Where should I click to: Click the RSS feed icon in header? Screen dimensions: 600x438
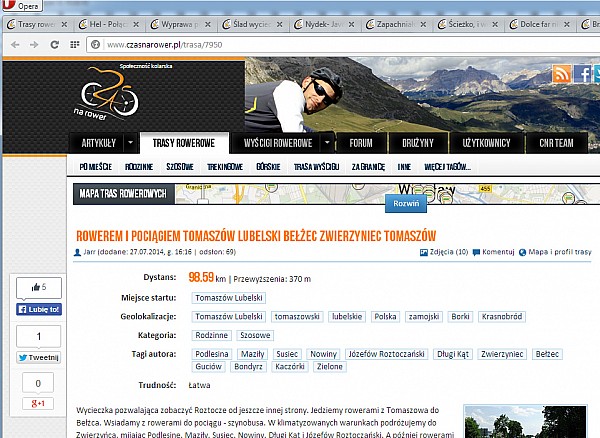[561, 73]
